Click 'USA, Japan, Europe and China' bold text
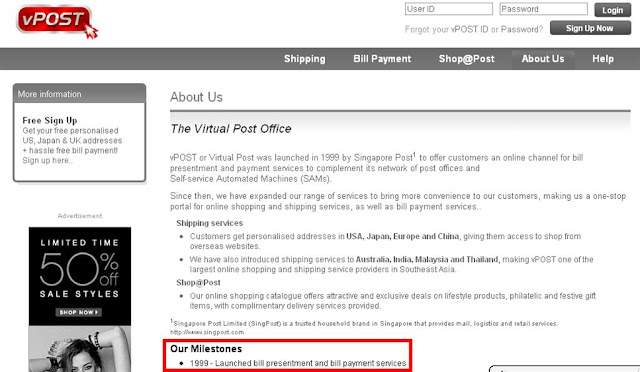The height and width of the screenshot is (372, 640). click(x=402, y=236)
